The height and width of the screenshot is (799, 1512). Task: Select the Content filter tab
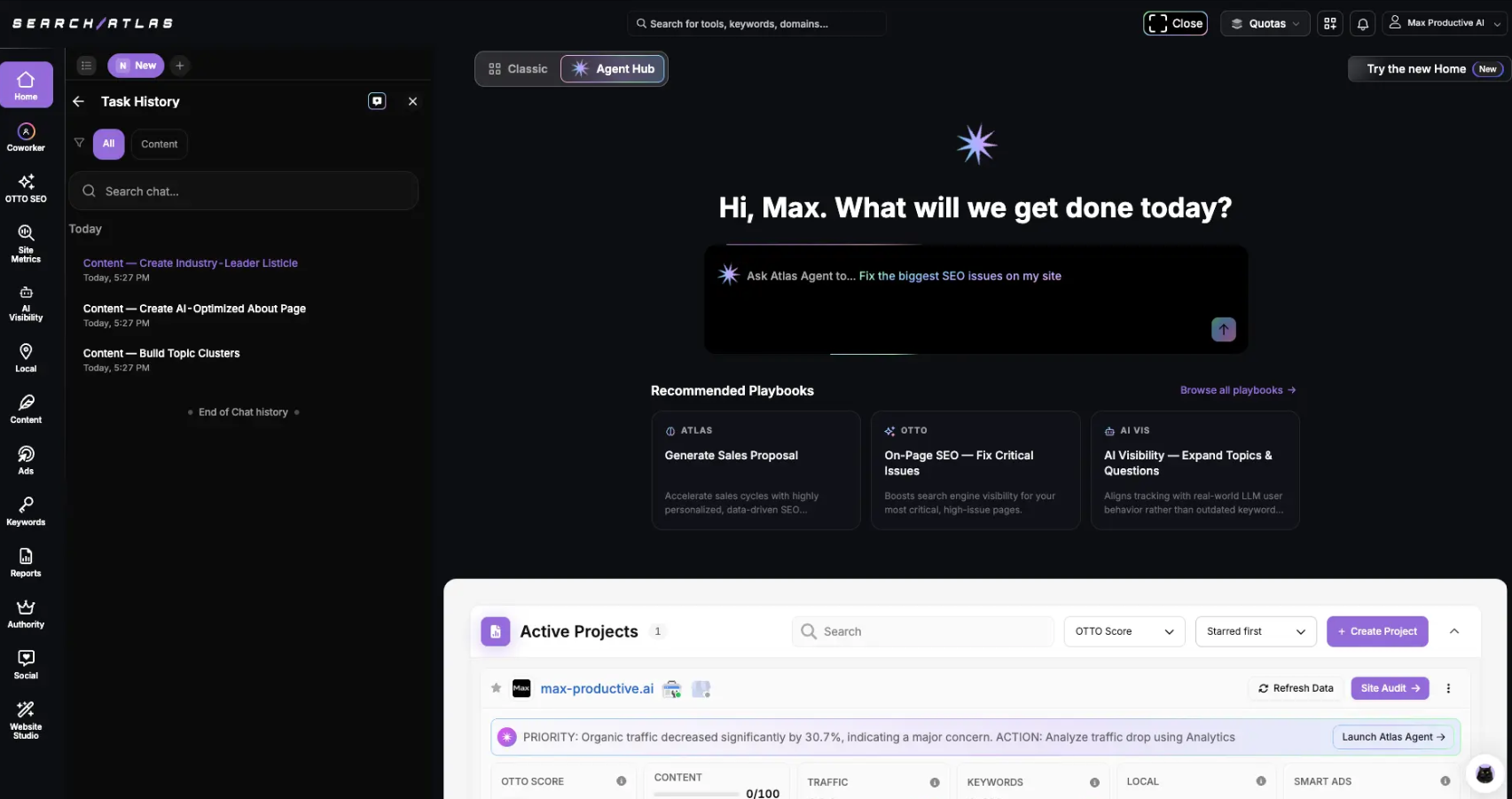click(x=159, y=144)
